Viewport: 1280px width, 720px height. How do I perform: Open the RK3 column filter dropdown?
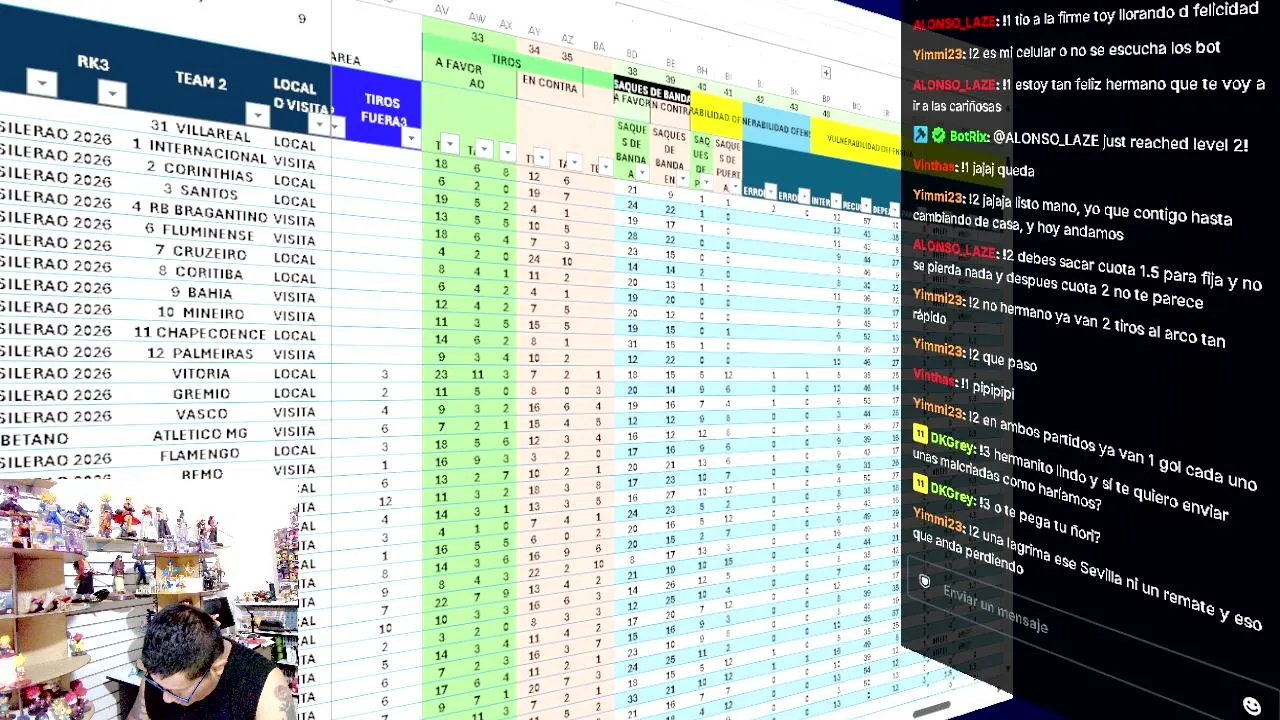coord(112,94)
